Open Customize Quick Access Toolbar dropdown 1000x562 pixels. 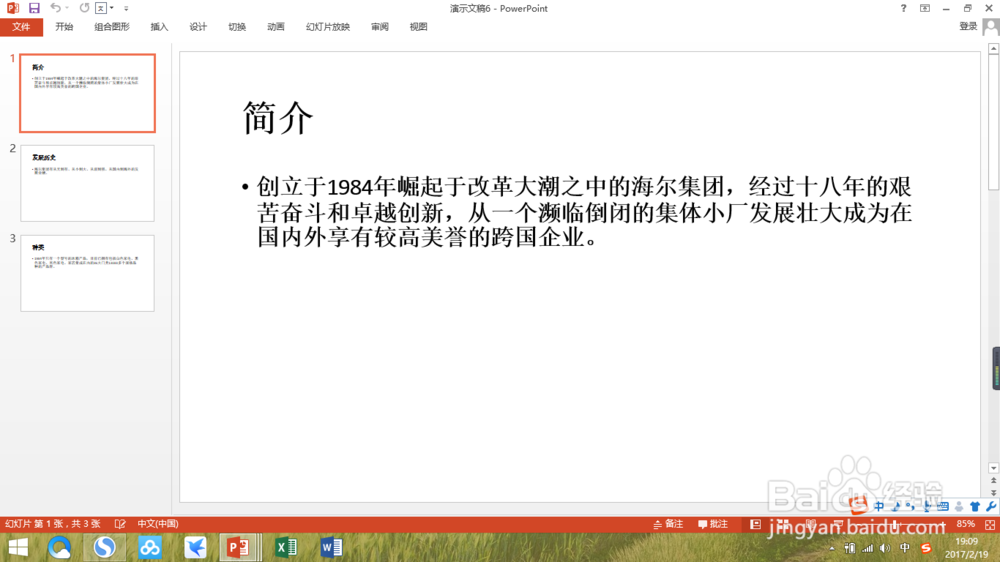pyautogui.click(x=126, y=8)
